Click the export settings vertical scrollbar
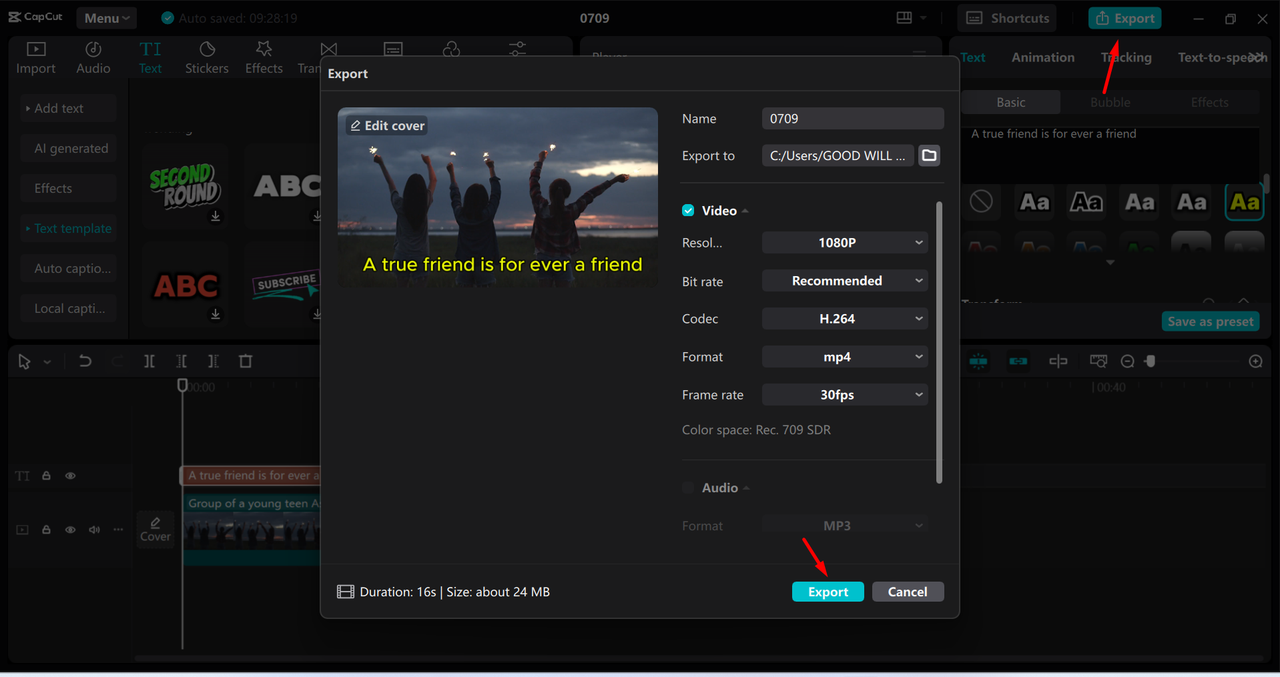 [x=939, y=342]
